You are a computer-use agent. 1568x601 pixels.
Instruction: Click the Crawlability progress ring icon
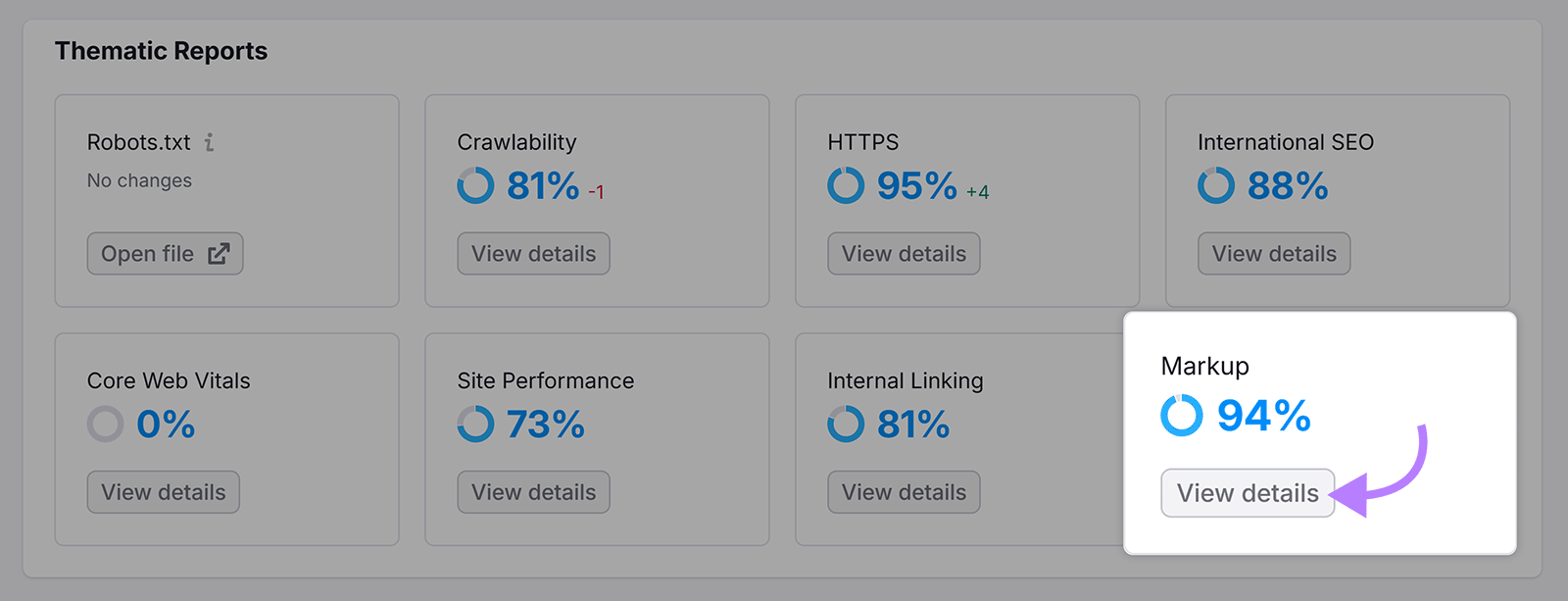(x=474, y=185)
